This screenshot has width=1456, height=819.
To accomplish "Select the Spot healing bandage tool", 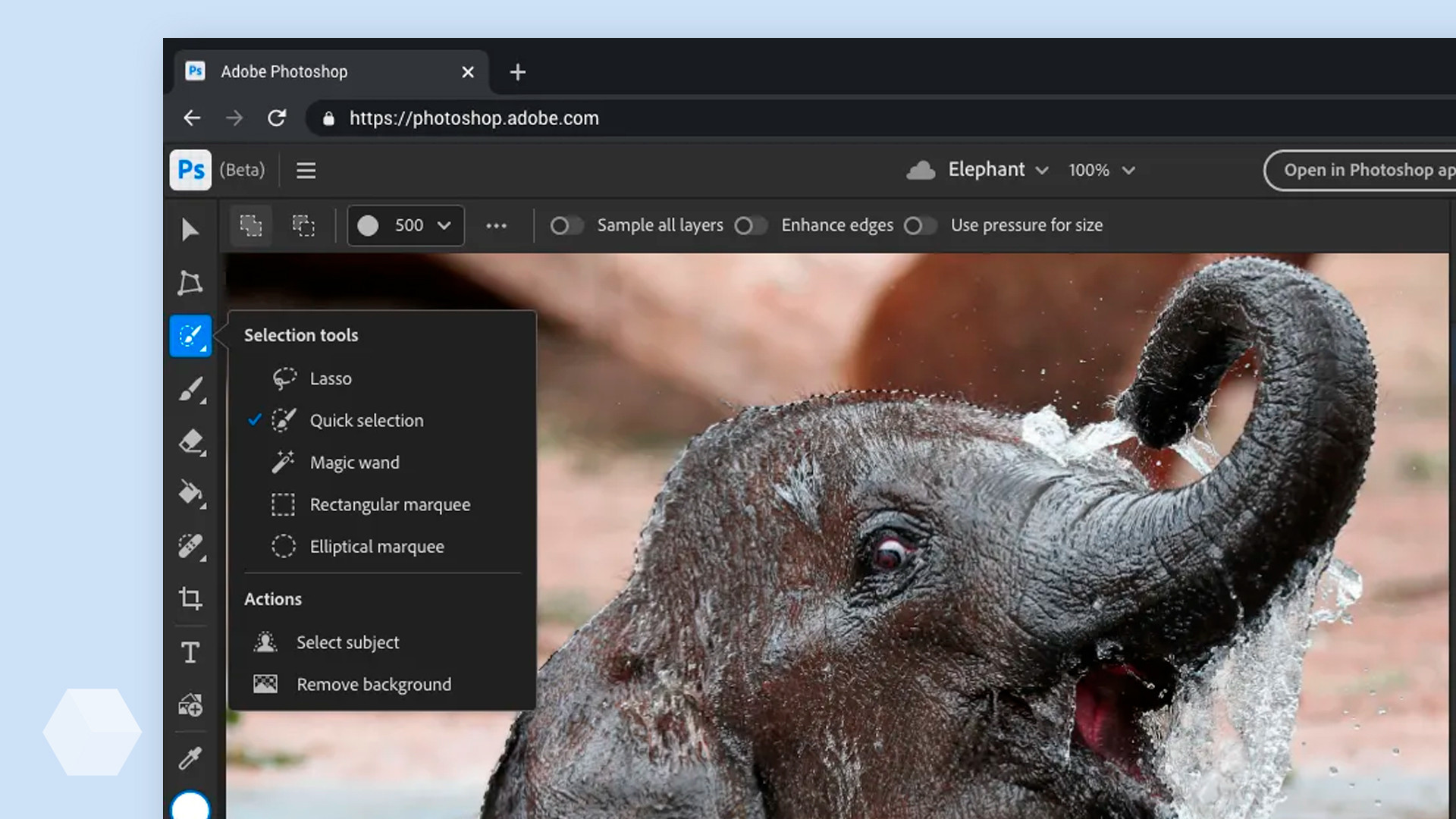I will click(x=191, y=547).
